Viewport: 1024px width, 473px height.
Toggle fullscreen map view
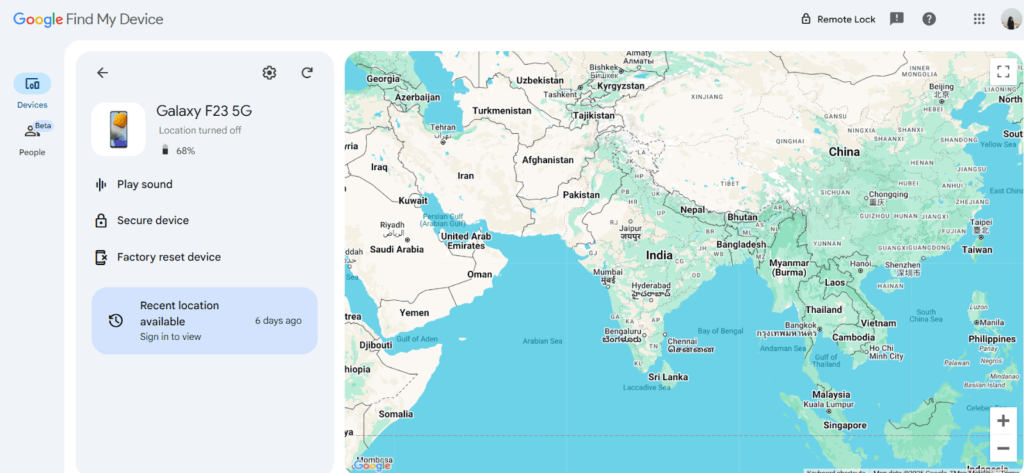tap(1003, 71)
